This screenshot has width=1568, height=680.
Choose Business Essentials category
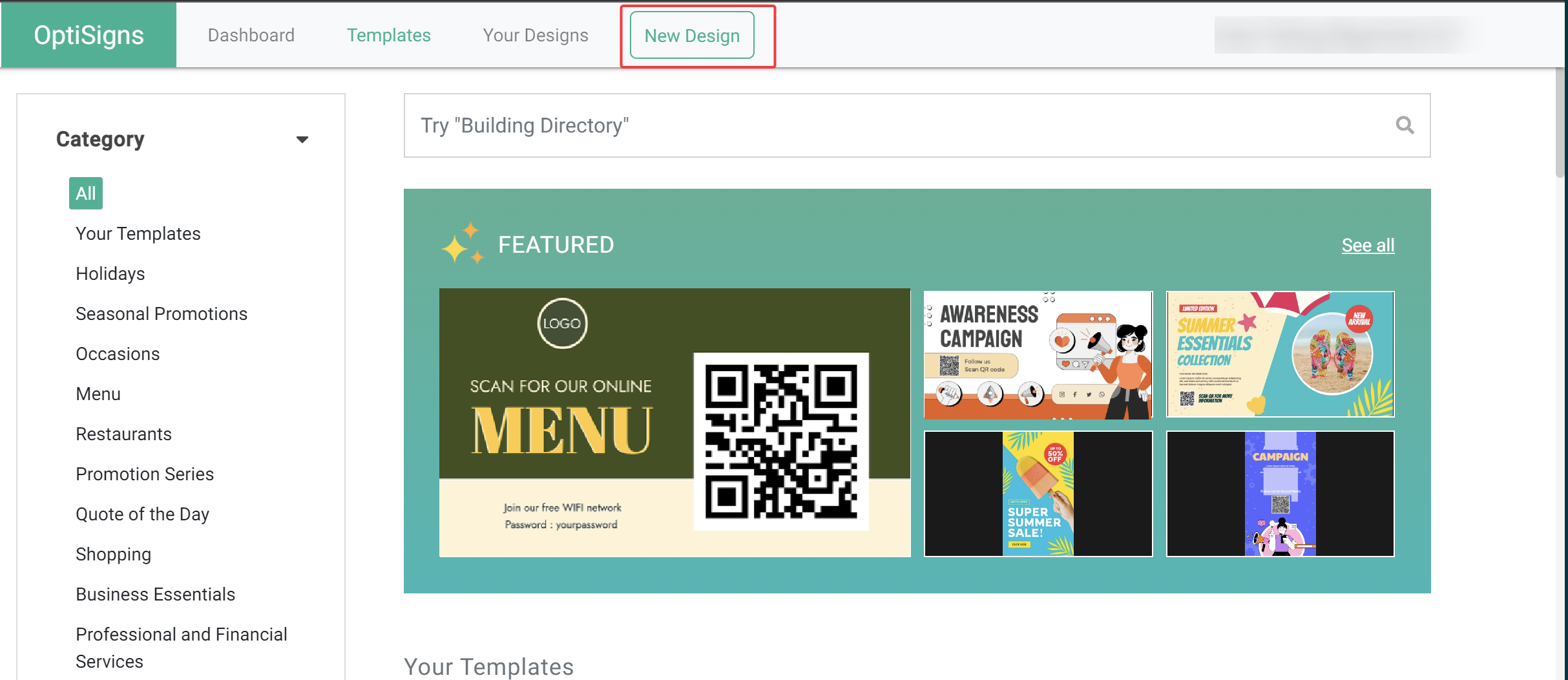pyautogui.click(x=156, y=594)
